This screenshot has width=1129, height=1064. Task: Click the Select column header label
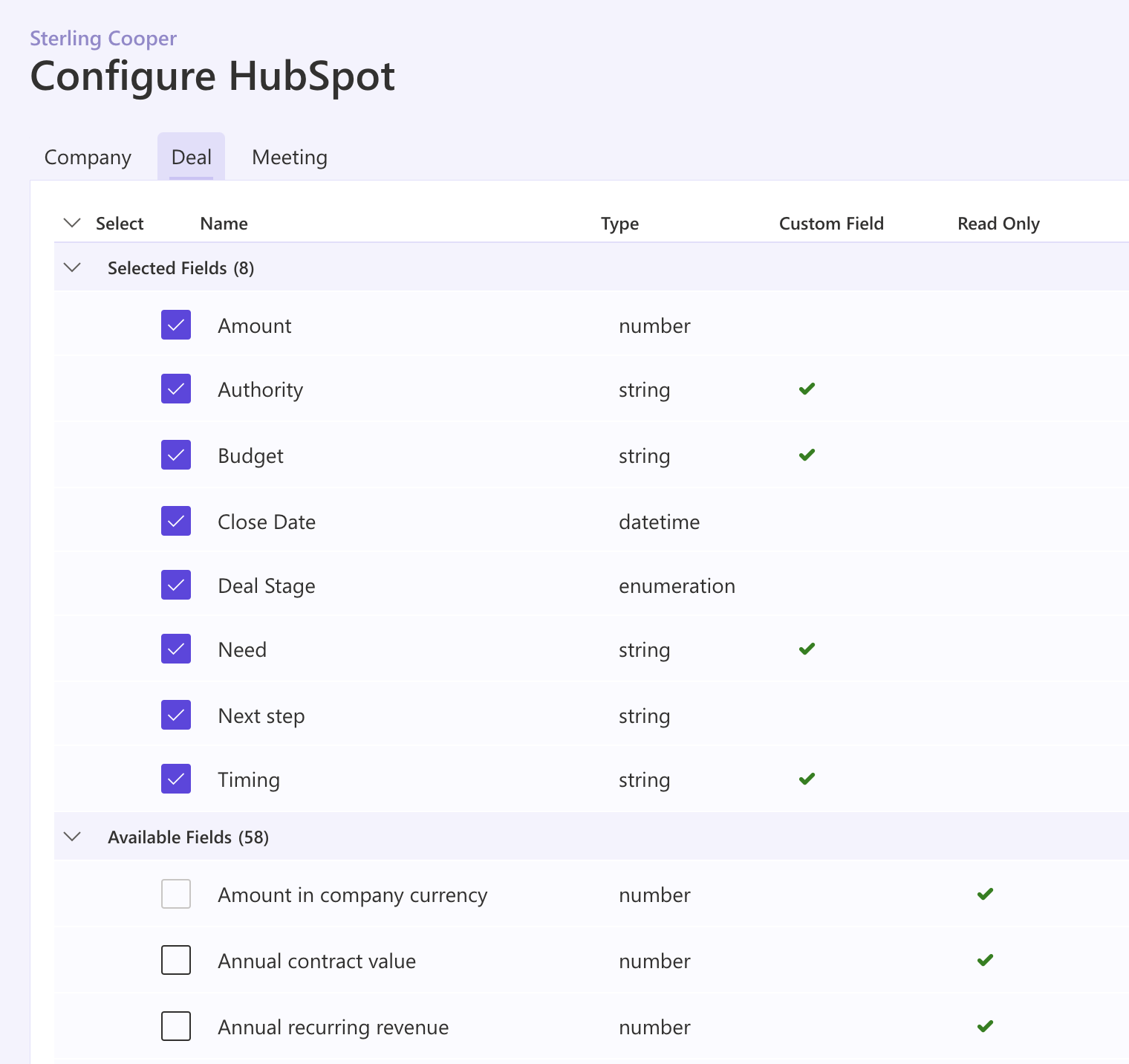point(120,224)
